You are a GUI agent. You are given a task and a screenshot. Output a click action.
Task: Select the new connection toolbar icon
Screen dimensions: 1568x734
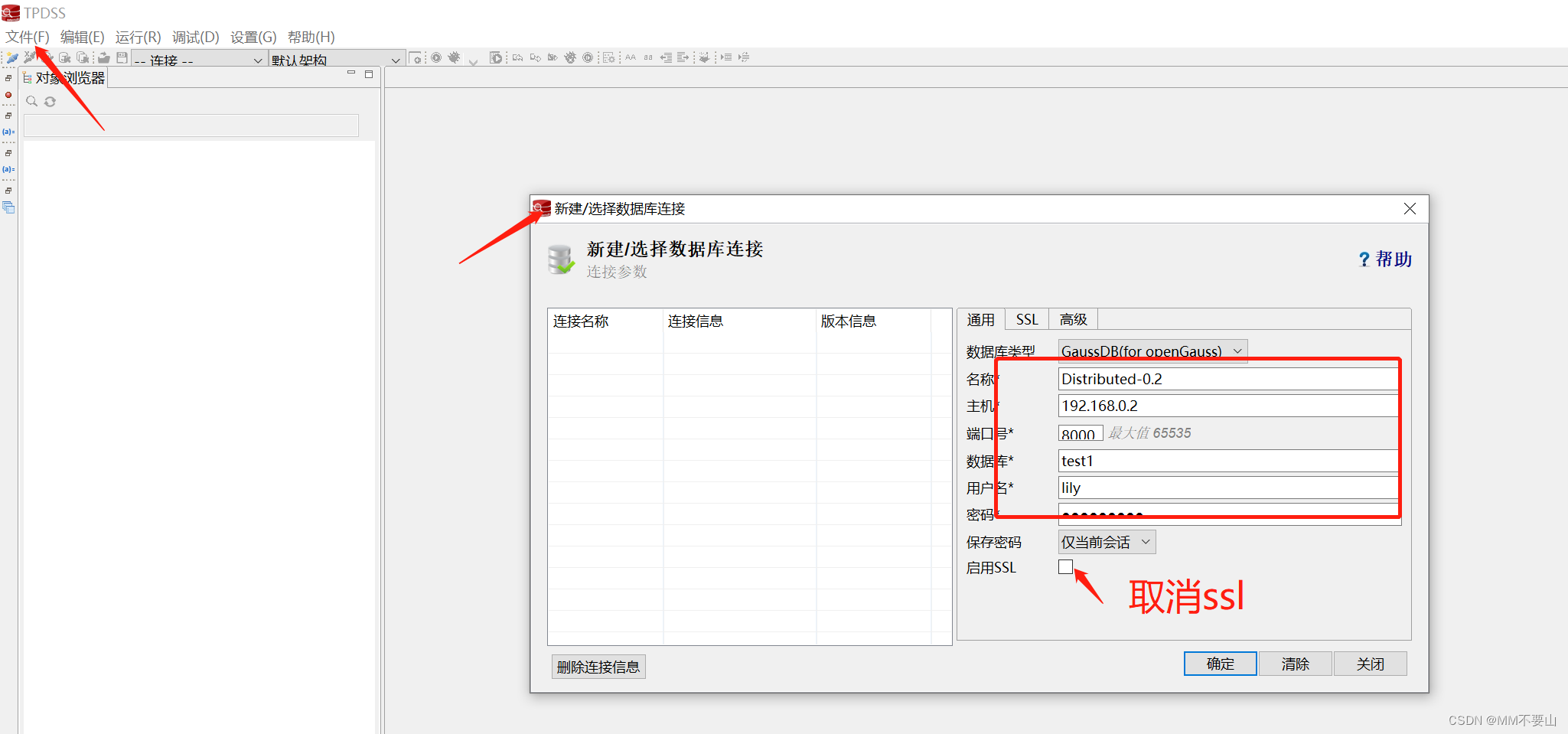pos(11,57)
